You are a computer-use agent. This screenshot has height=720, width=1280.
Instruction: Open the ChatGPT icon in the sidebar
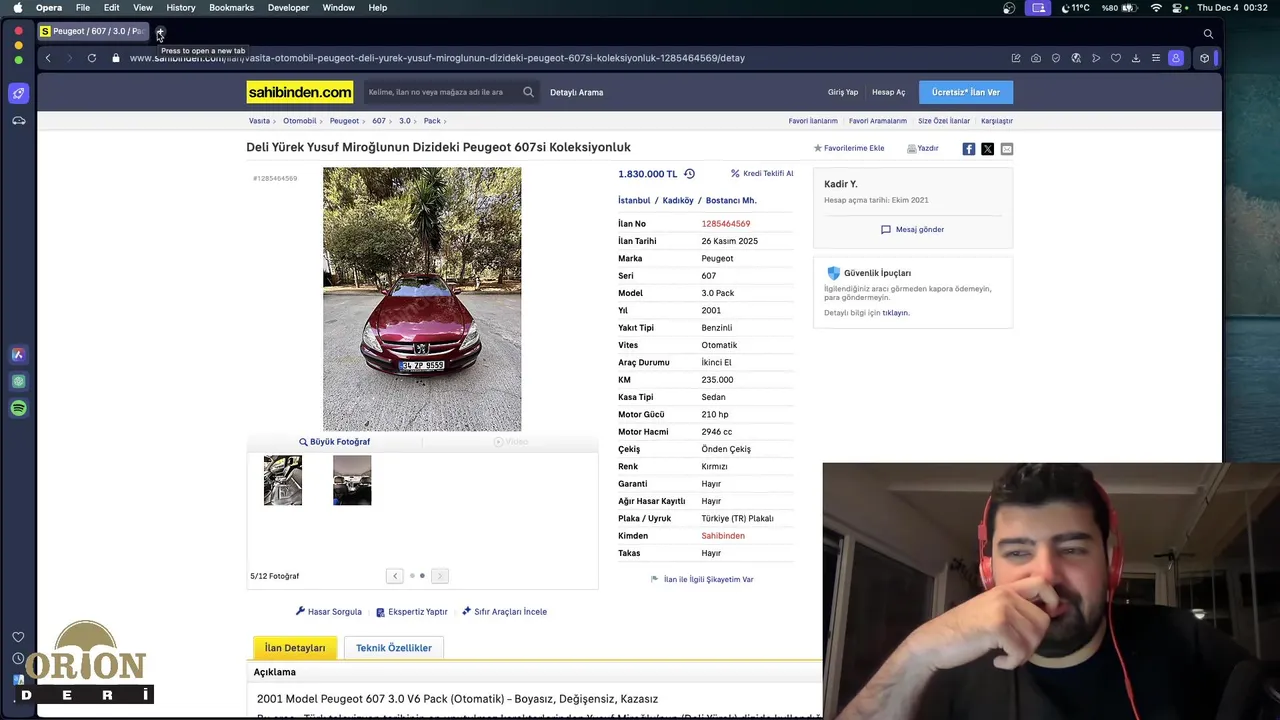18,381
